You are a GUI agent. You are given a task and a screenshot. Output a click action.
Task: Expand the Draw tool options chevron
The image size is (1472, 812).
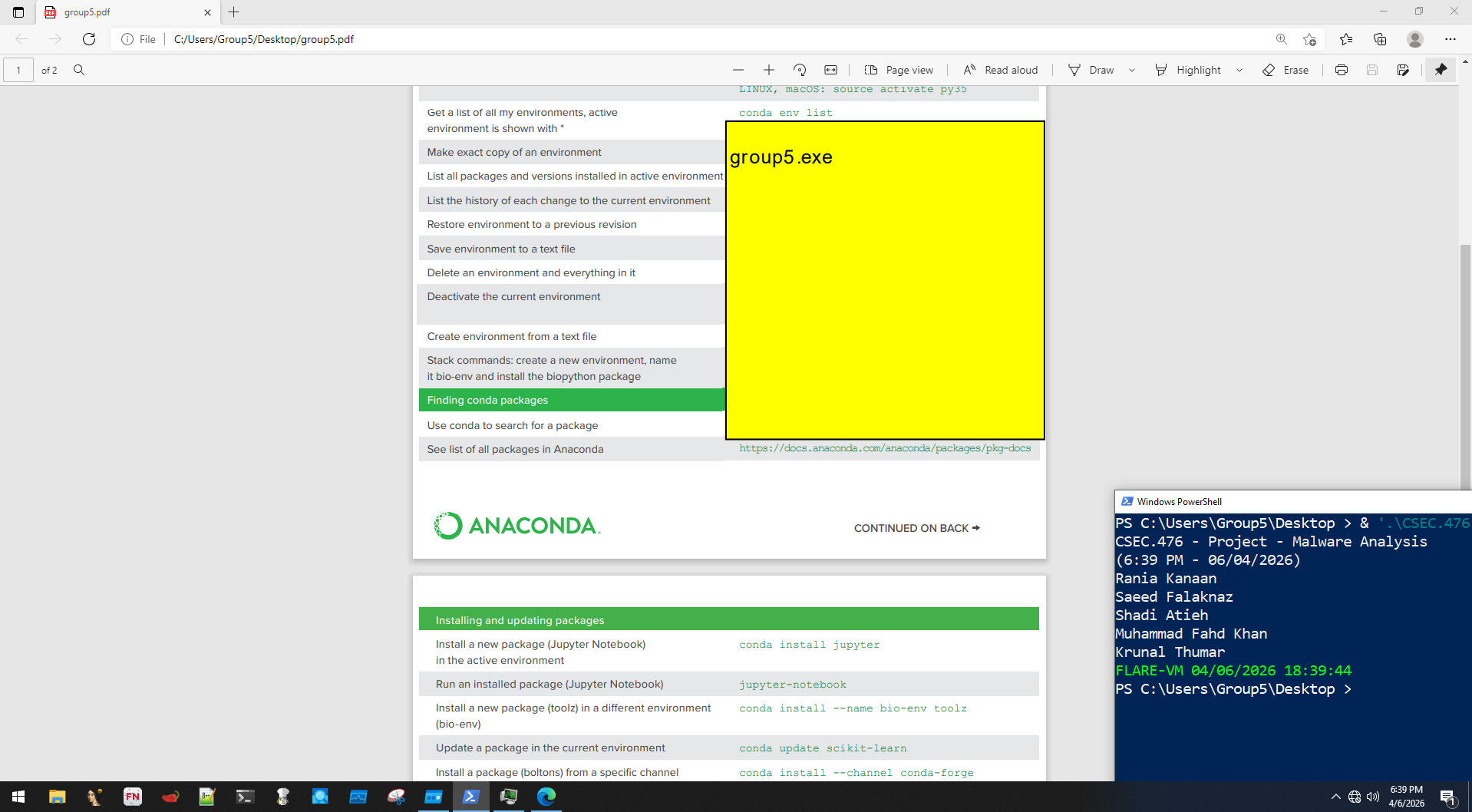click(x=1132, y=70)
